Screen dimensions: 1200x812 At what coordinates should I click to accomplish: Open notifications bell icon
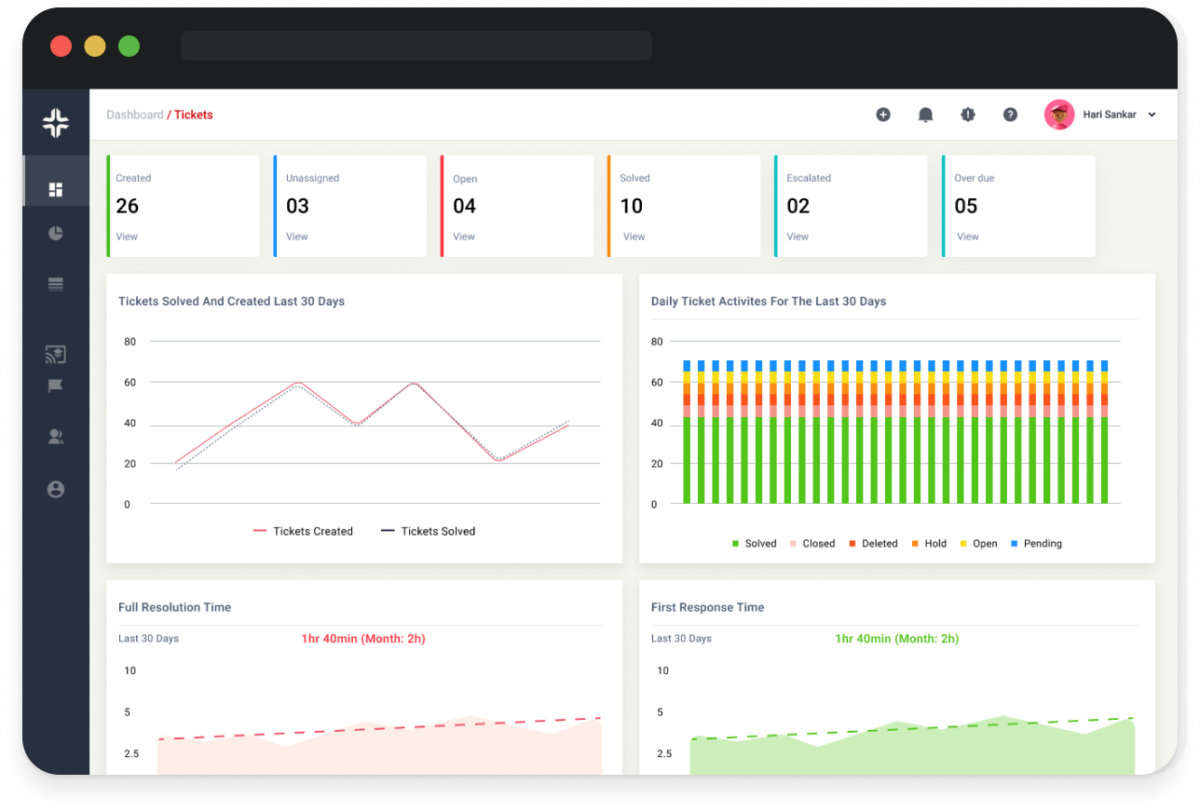click(925, 115)
